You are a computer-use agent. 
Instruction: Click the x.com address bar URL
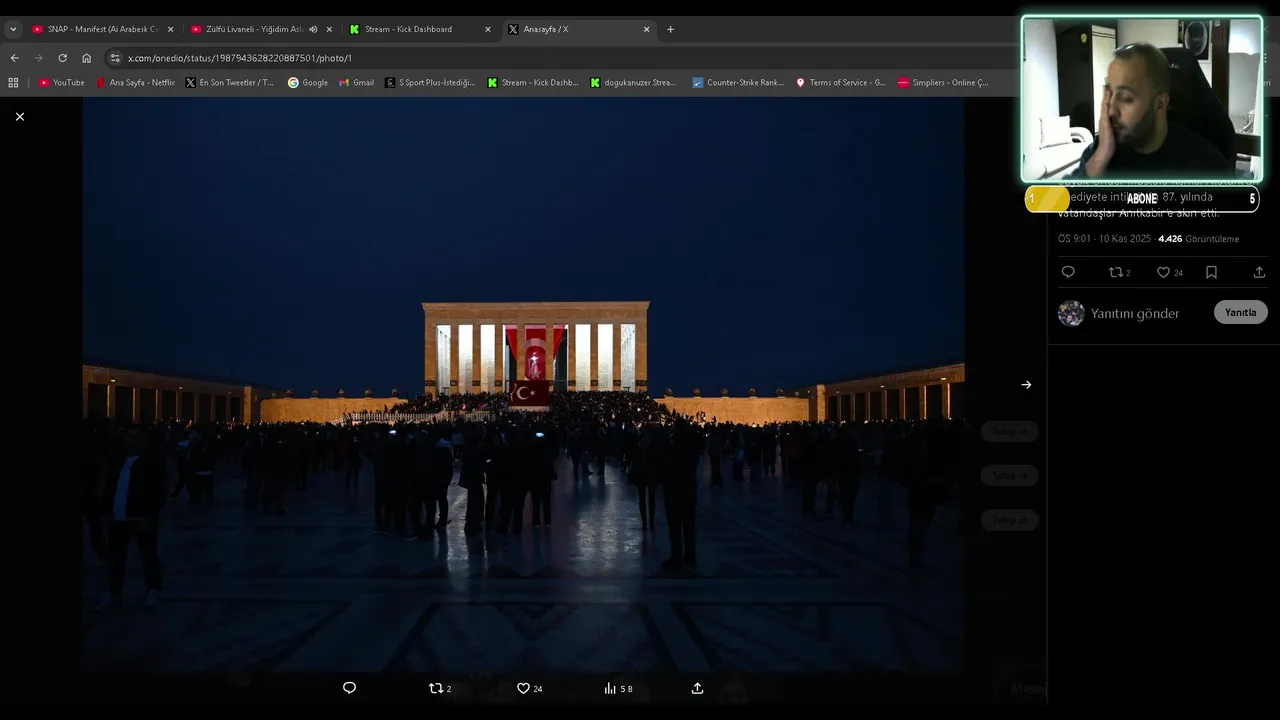pyautogui.click(x=240, y=58)
